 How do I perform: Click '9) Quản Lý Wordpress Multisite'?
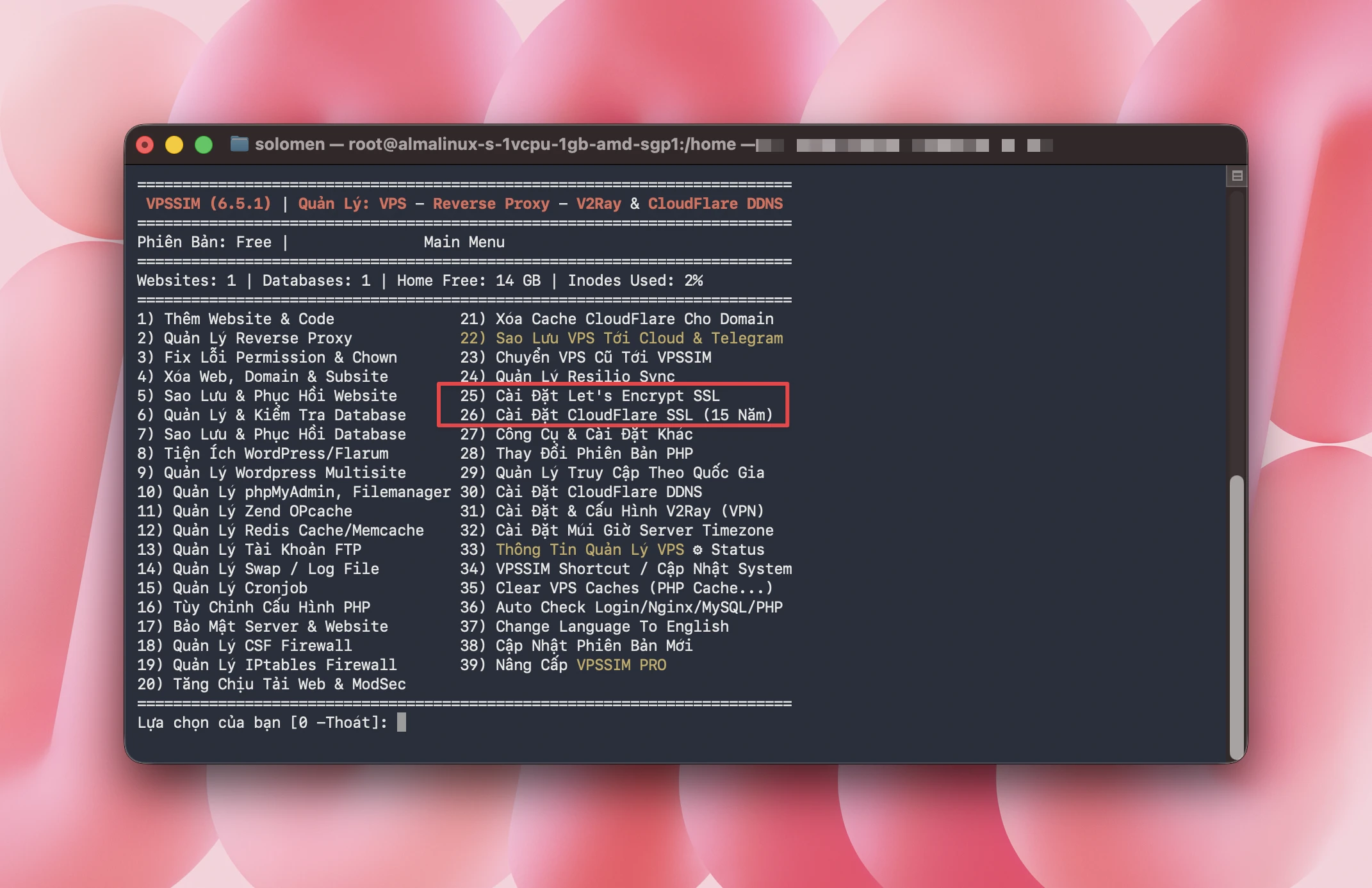[x=272, y=473]
